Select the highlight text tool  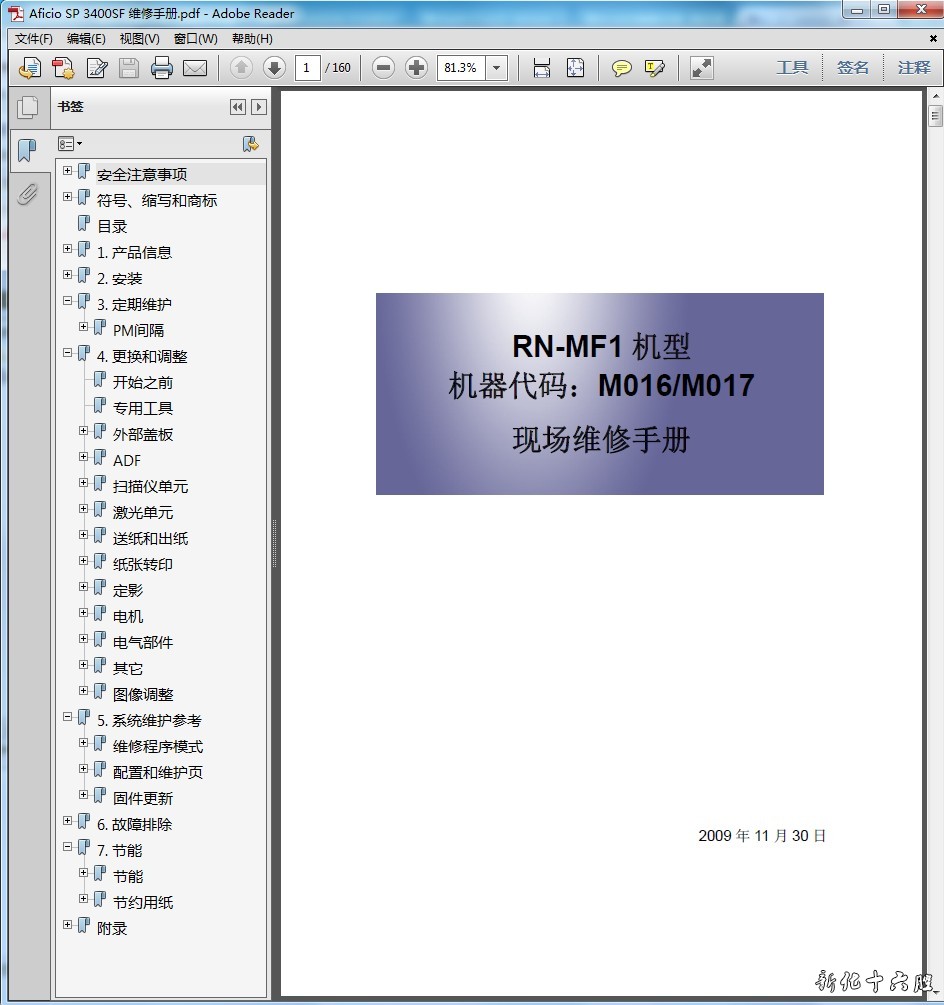tap(655, 68)
